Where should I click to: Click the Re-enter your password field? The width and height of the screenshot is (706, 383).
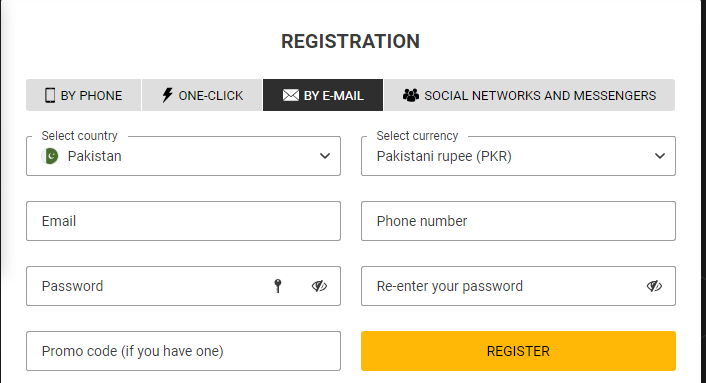tap(518, 286)
